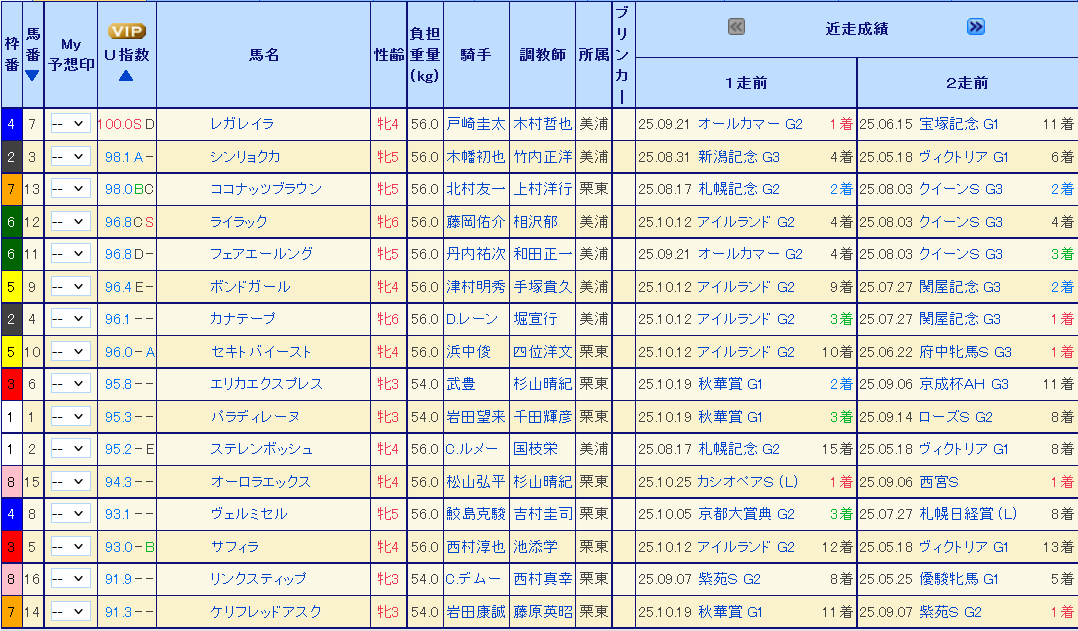This screenshot has height=631, width=1078.
Task: Click U指数 value 98.1 for シンリョクカ
Action: [x=118, y=157]
